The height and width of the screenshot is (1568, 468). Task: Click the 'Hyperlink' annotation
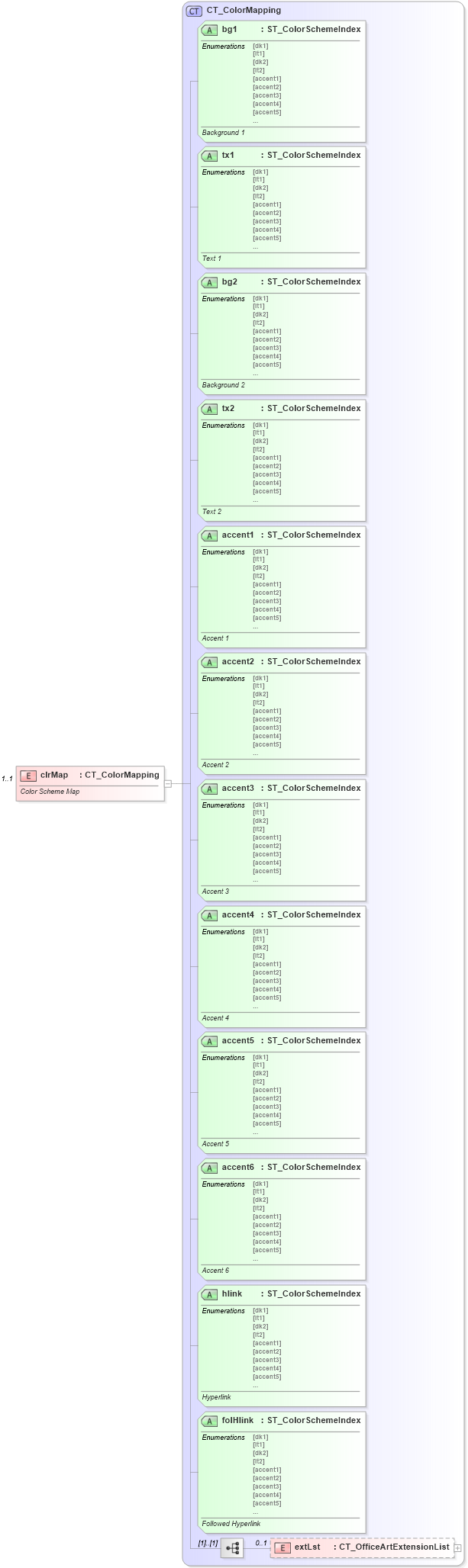217,1397
